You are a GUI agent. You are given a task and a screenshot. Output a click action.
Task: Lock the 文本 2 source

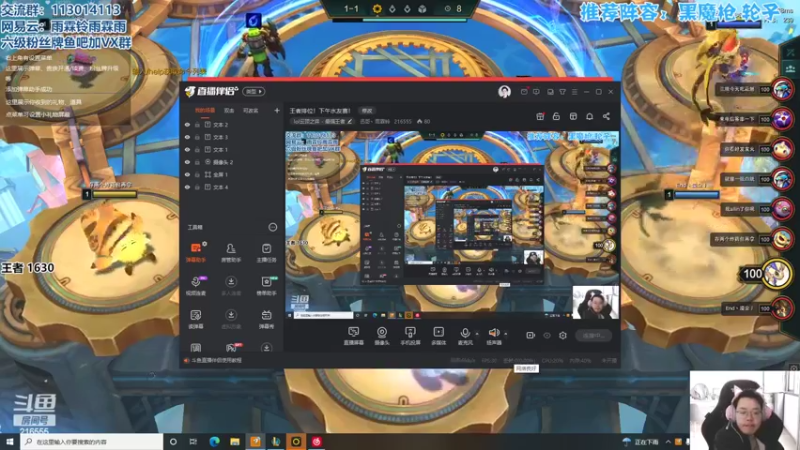(x=197, y=124)
